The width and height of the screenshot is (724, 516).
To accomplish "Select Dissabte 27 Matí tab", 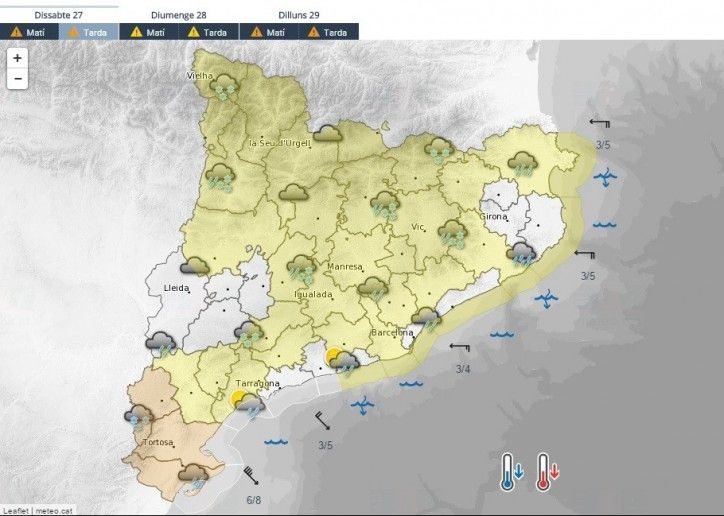I will pos(29,32).
